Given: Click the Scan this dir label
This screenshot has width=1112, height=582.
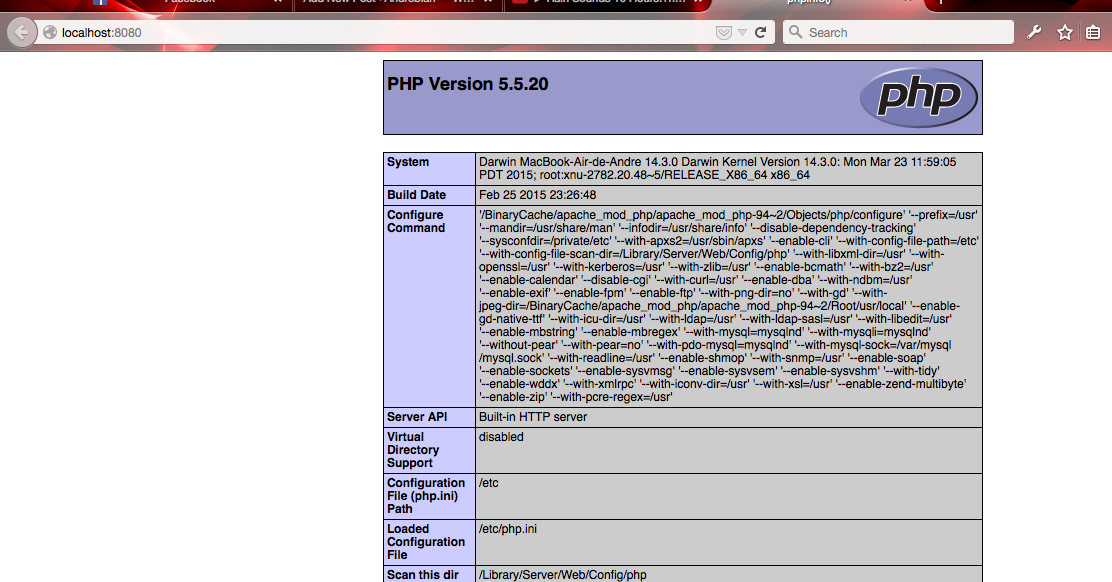Looking at the screenshot, I should pyautogui.click(x=423, y=575).
